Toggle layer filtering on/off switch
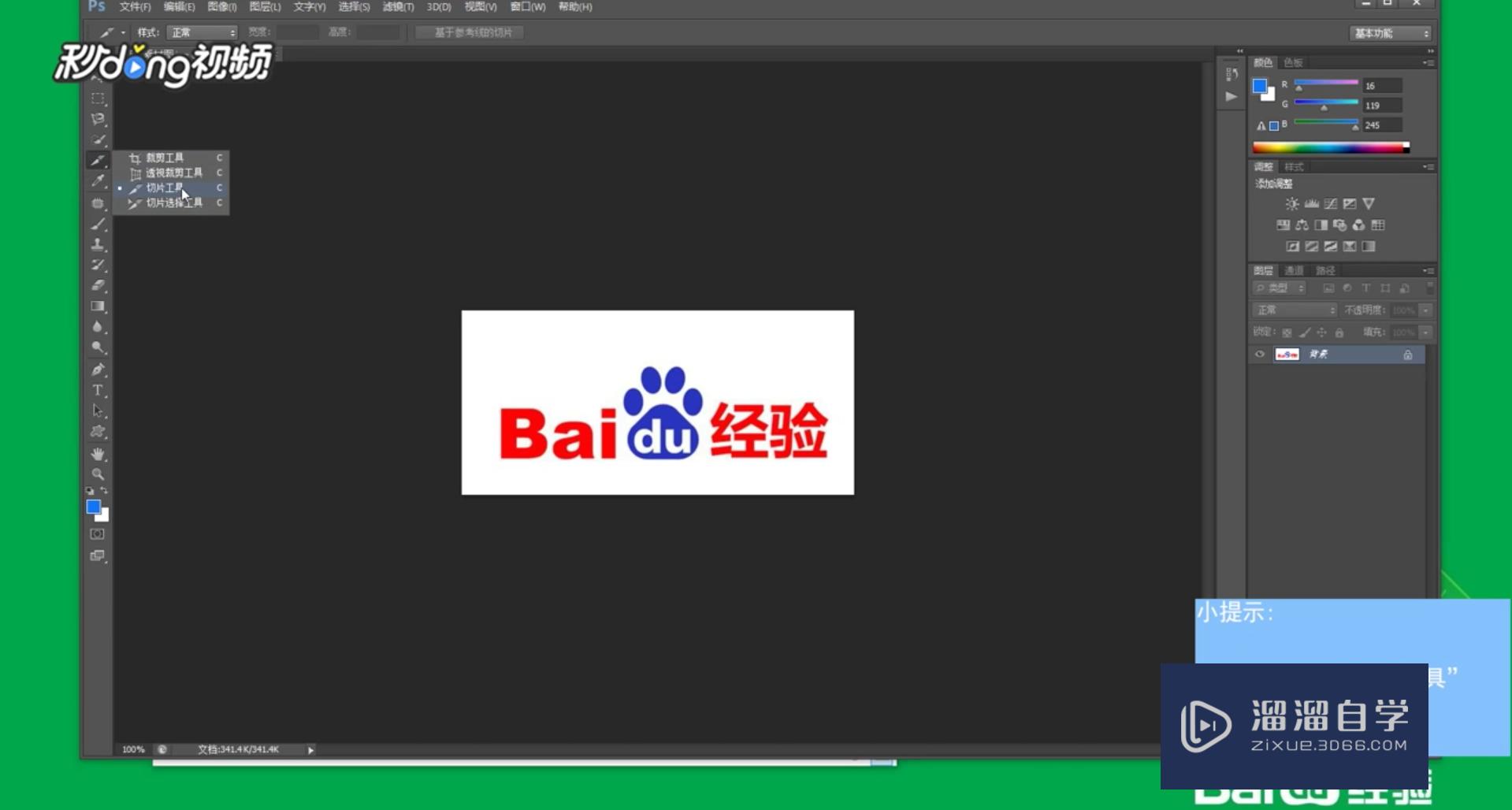This screenshot has height=810, width=1512. tap(1430, 288)
